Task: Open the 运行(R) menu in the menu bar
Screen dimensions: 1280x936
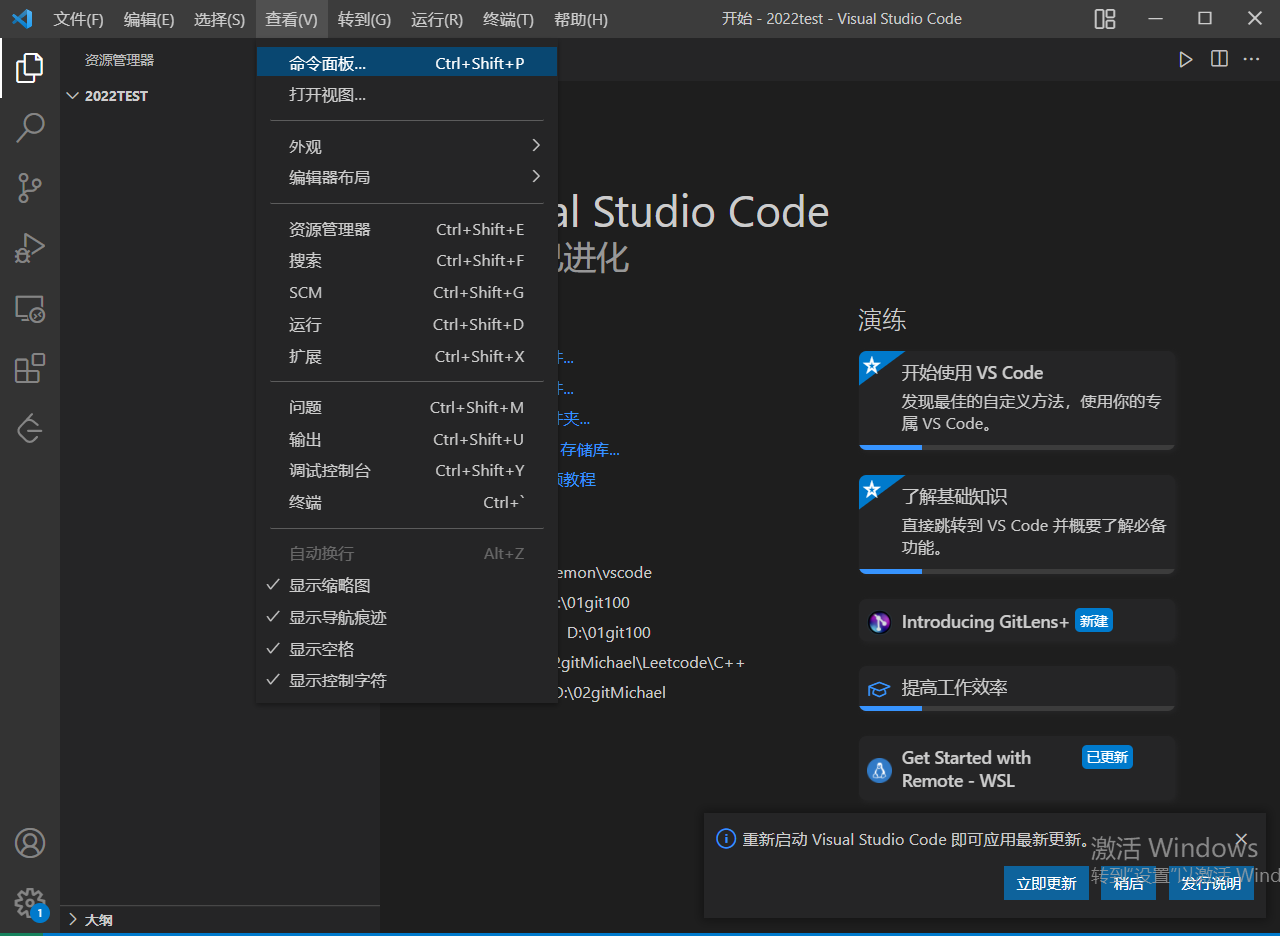Action: coord(437,19)
